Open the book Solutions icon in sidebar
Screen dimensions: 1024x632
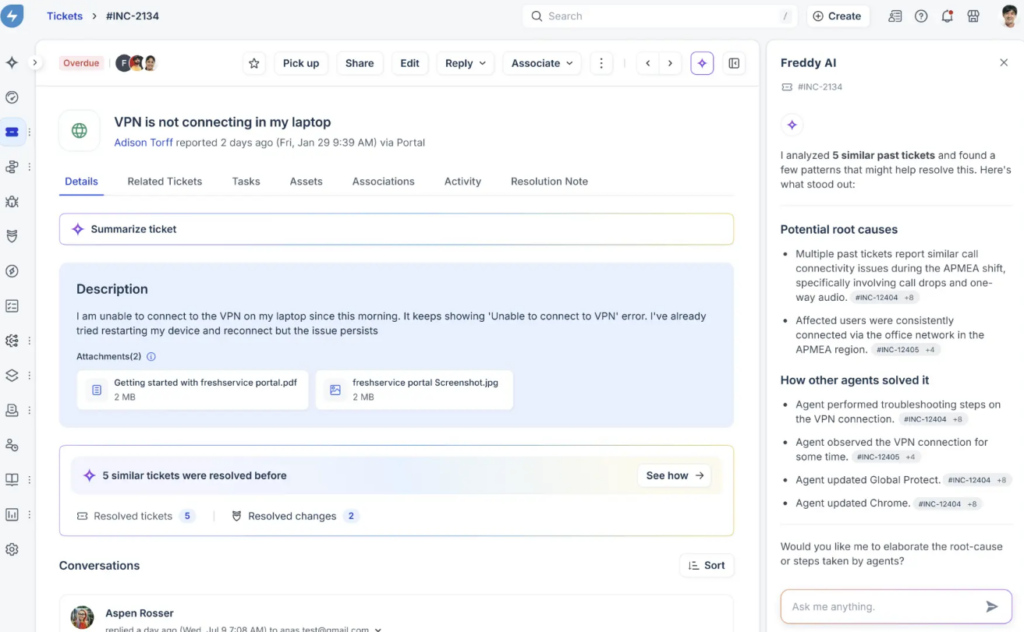point(12,479)
